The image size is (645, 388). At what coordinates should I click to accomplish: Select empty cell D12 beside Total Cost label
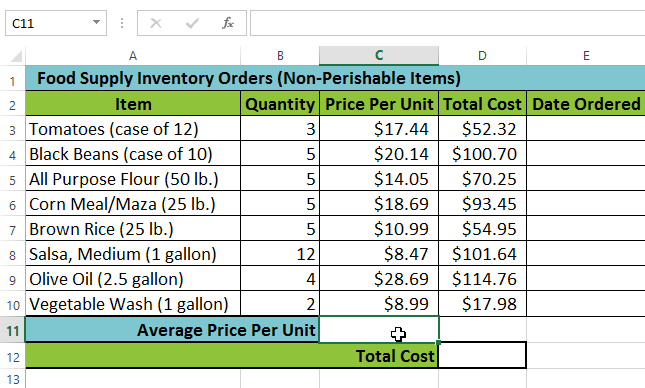point(483,355)
